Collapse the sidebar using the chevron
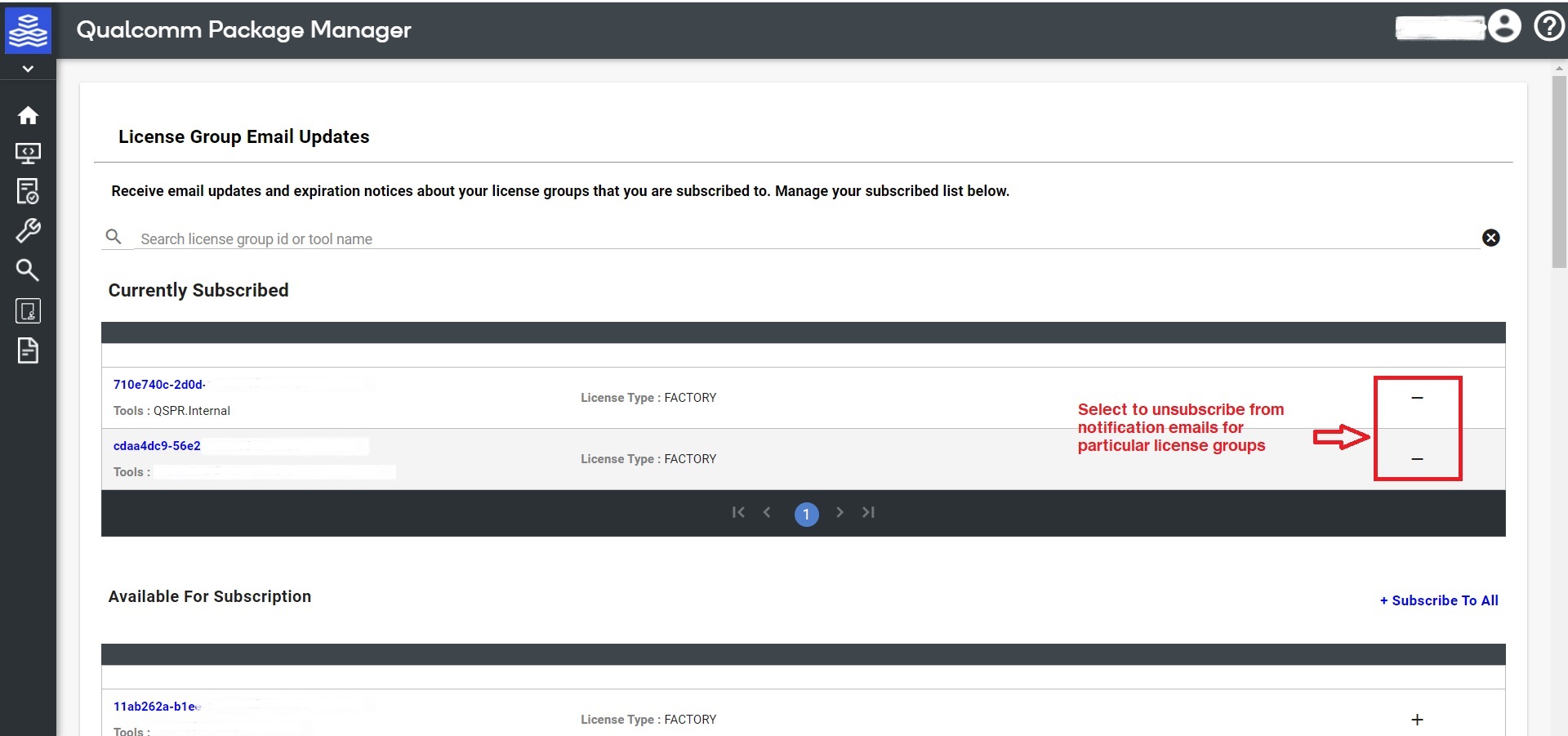Image resolution: width=1568 pixels, height=736 pixels. tap(29, 69)
